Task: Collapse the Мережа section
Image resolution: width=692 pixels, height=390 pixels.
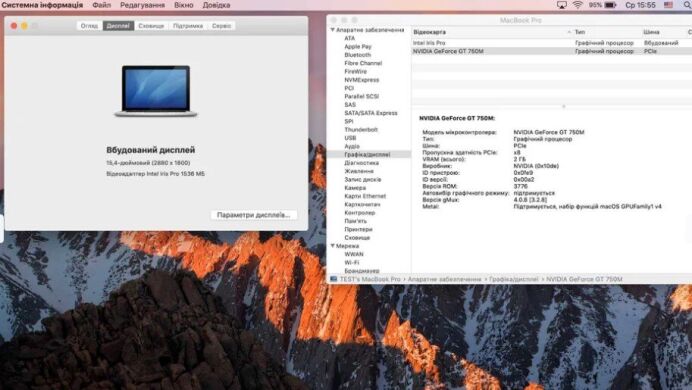Action: [333, 246]
